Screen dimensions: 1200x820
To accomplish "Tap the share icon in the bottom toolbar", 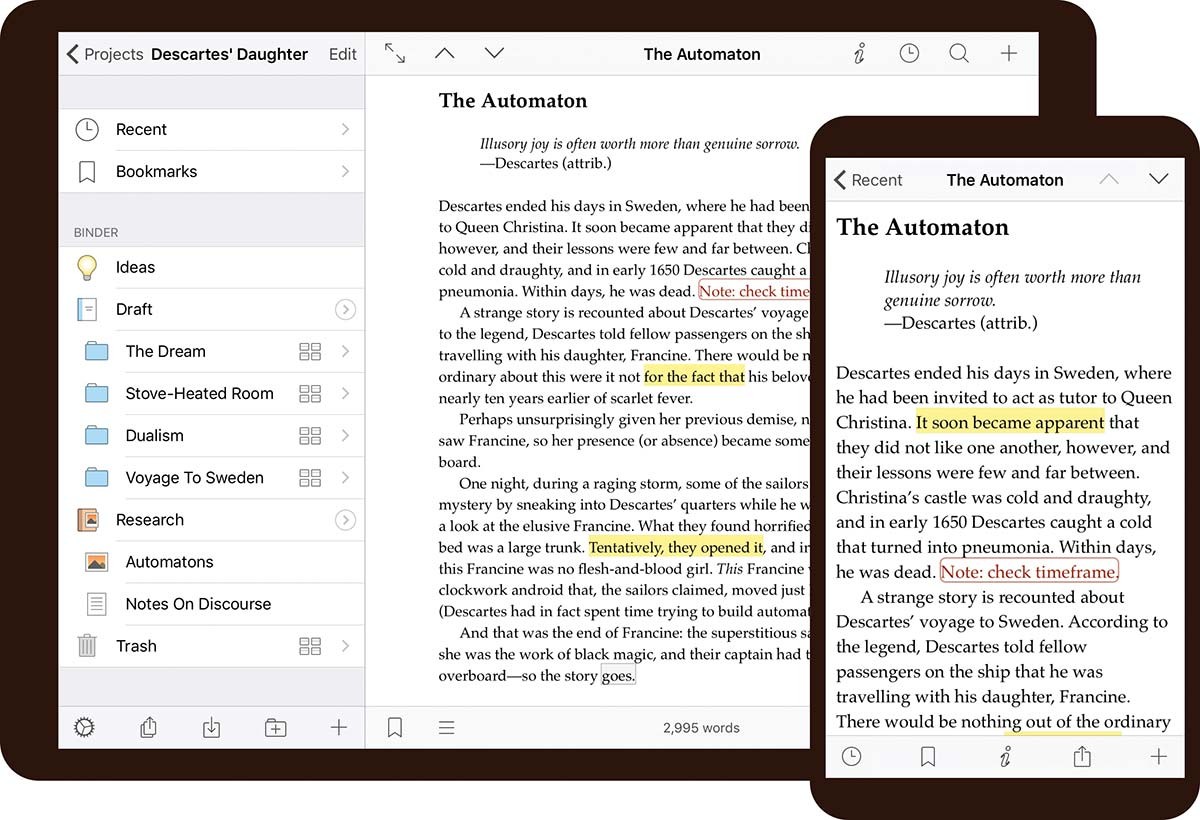I will pos(148,727).
